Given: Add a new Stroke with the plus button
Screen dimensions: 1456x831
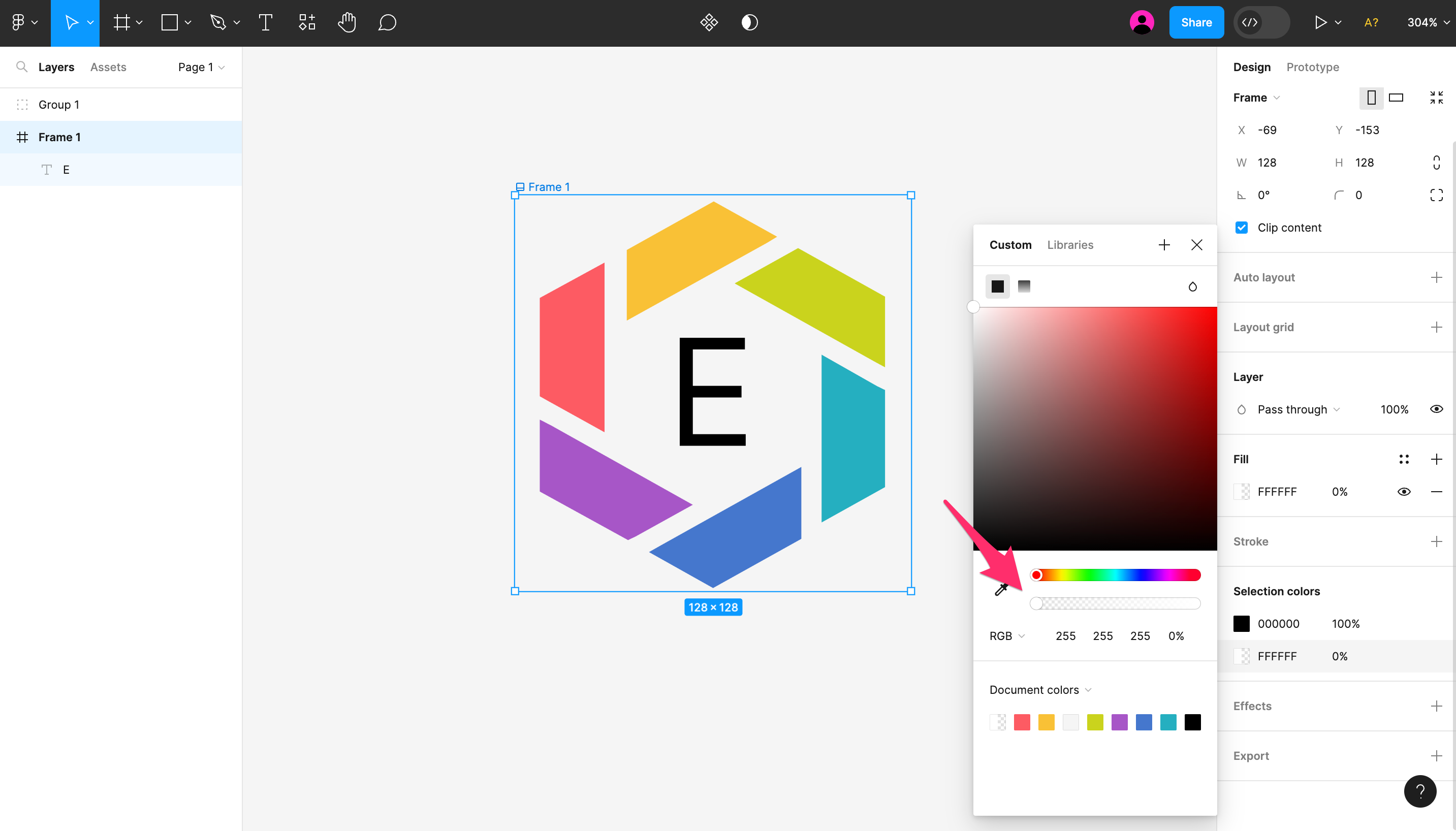Looking at the screenshot, I should (x=1437, y=541).
